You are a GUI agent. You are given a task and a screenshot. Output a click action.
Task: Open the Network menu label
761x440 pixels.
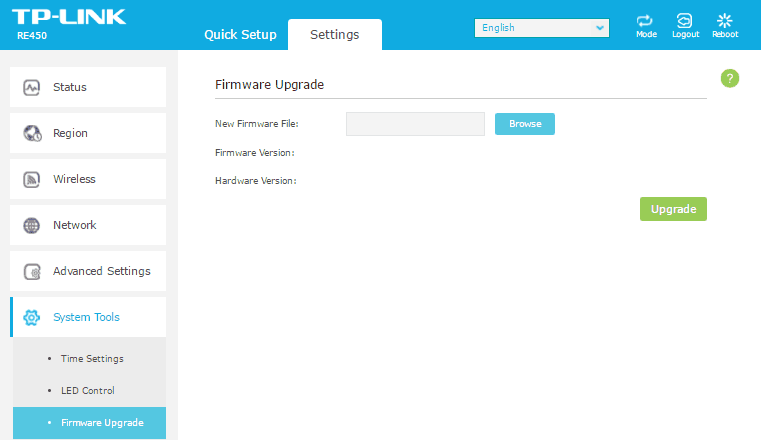click(x=75, y=225)
